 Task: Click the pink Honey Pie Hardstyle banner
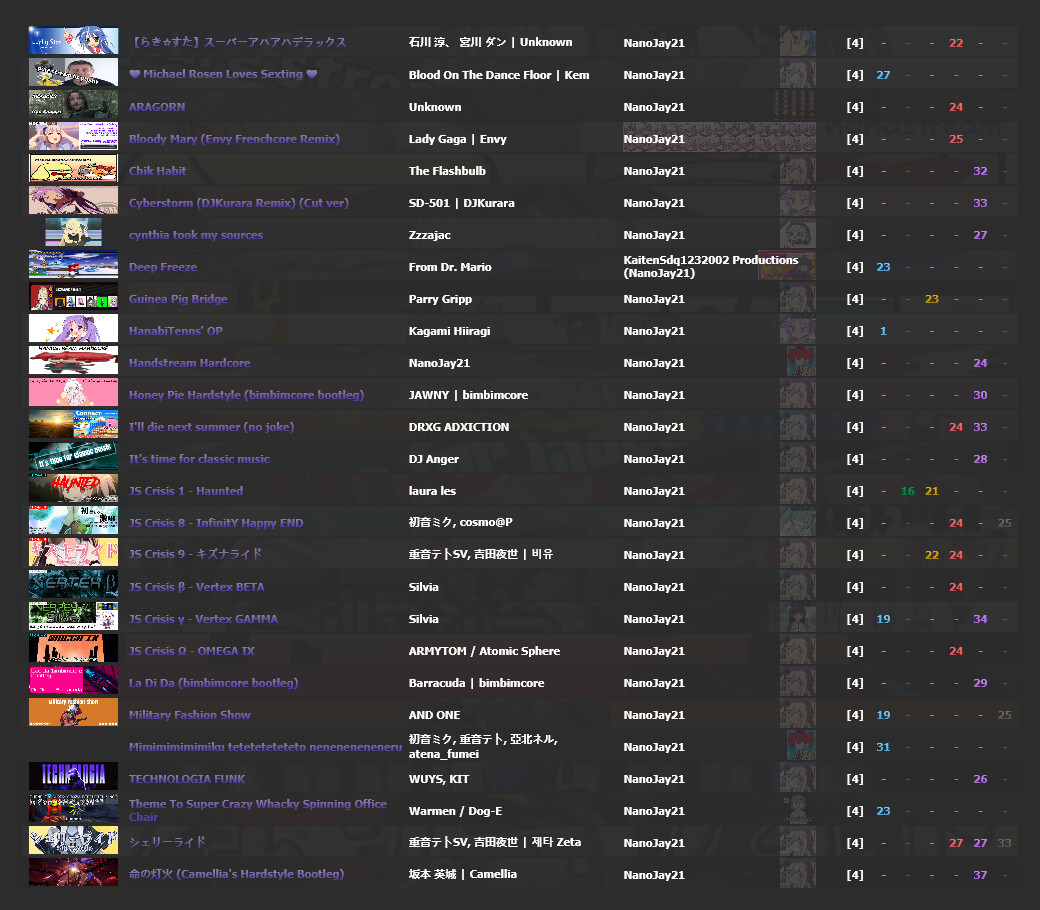[x=73, y=394]
